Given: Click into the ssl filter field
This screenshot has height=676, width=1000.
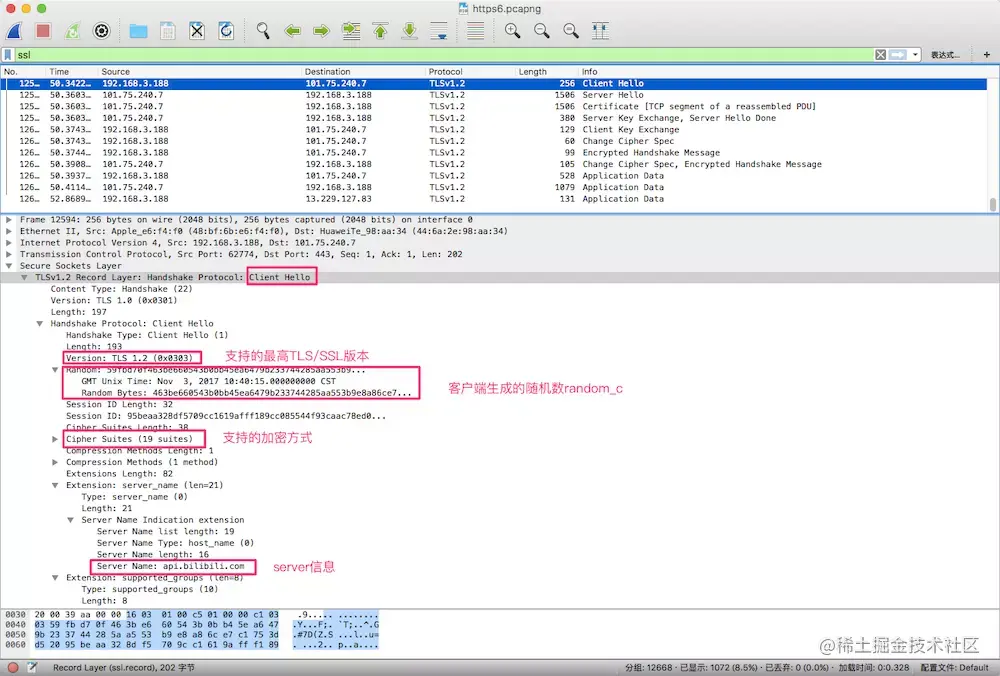Looking at the screenshot, I should pos(443,55).
